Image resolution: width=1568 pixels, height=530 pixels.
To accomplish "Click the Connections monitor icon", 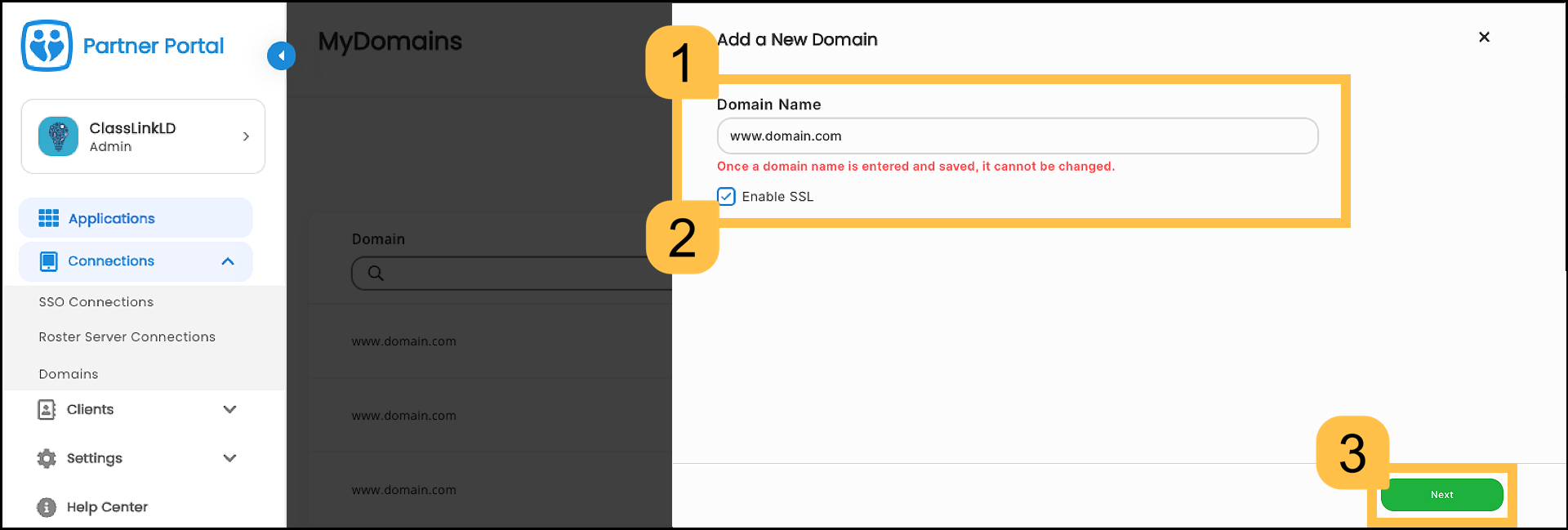I will point(49,261).
